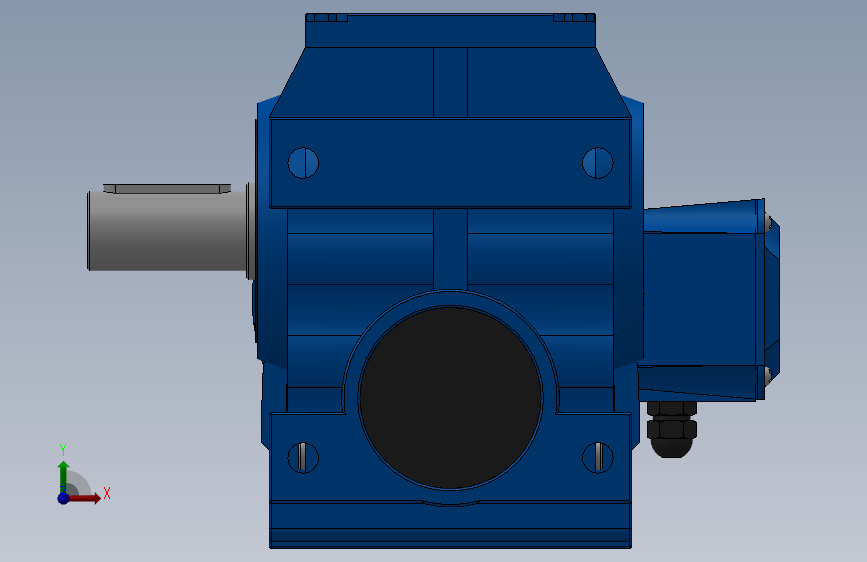Screen dimensions: 867x562
Task: Click the red X axis arrow of triad
Action: pyautogui.click(x=84, y=498)
